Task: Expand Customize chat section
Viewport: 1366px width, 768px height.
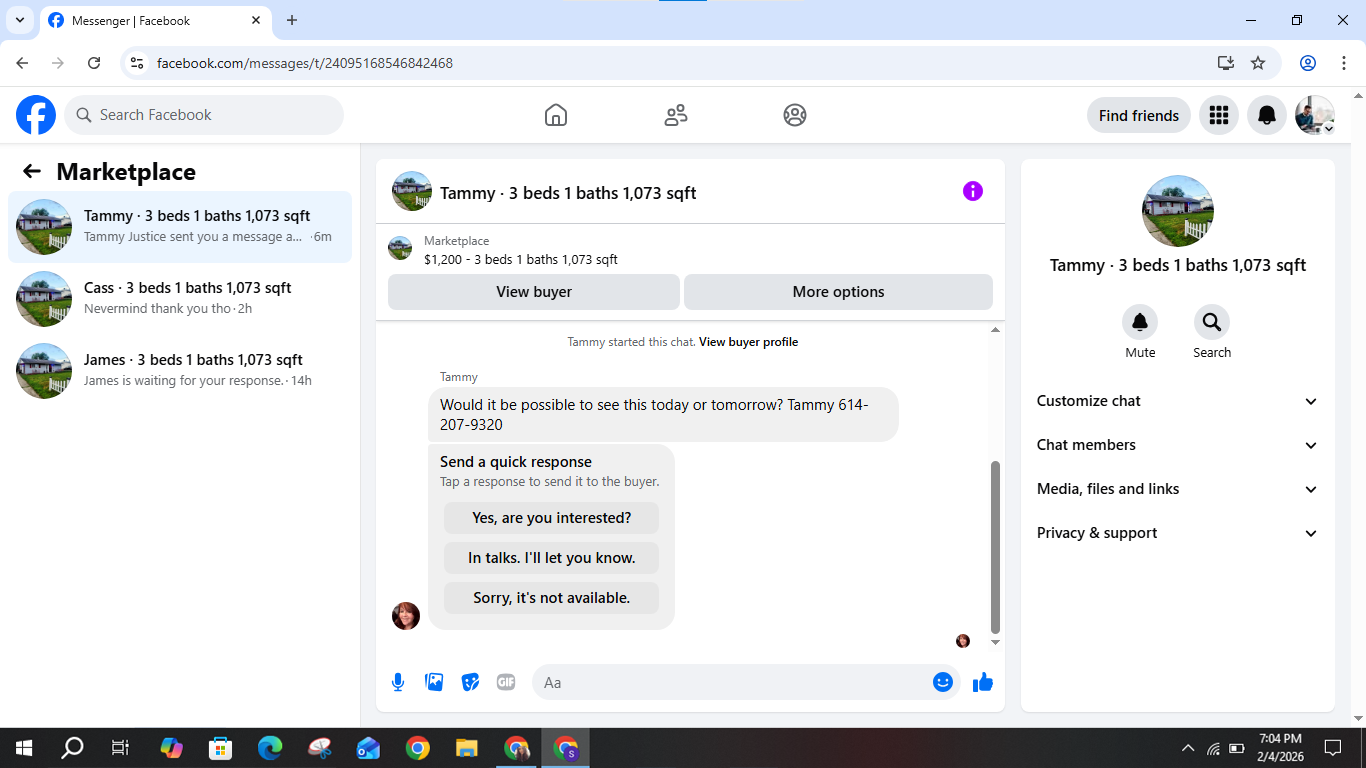Action: pyautogui.click(x=1178, y=401)
